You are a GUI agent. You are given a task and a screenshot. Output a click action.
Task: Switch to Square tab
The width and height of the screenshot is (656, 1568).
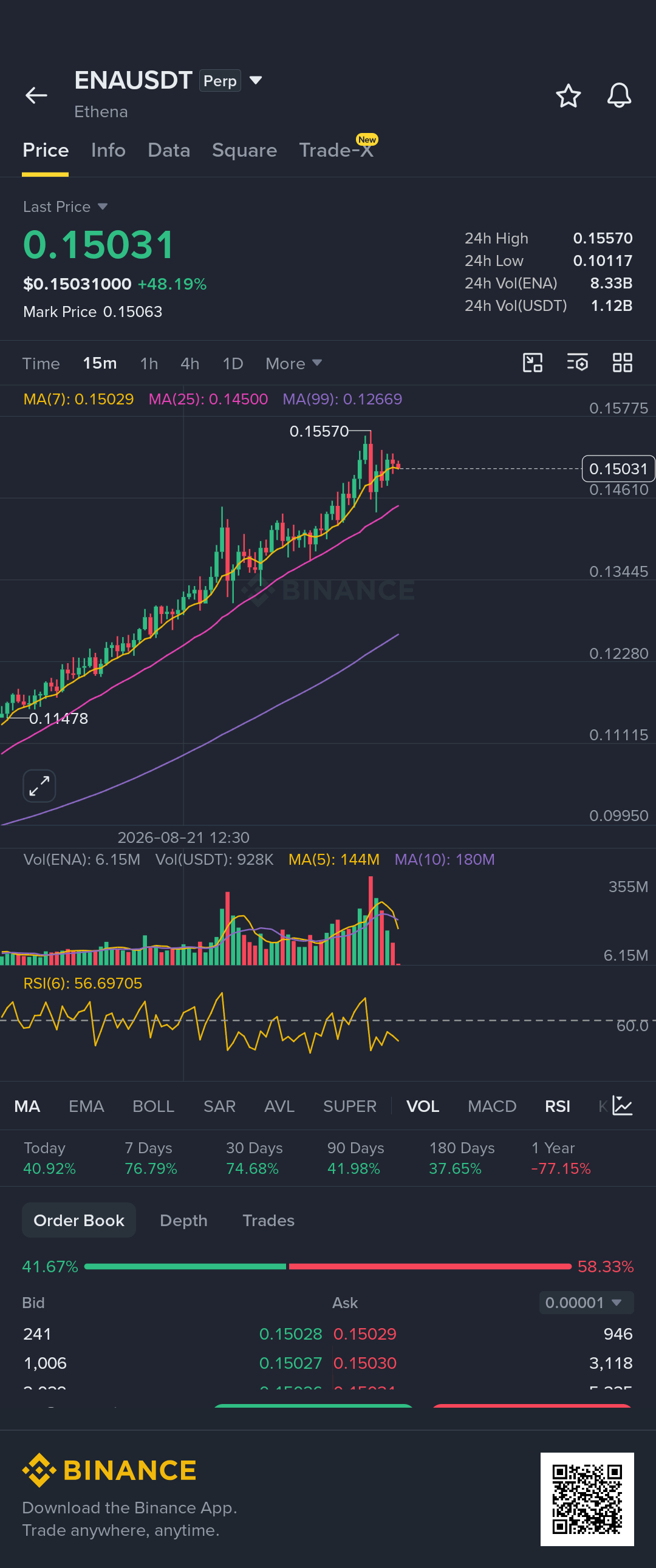coord(244,151)
